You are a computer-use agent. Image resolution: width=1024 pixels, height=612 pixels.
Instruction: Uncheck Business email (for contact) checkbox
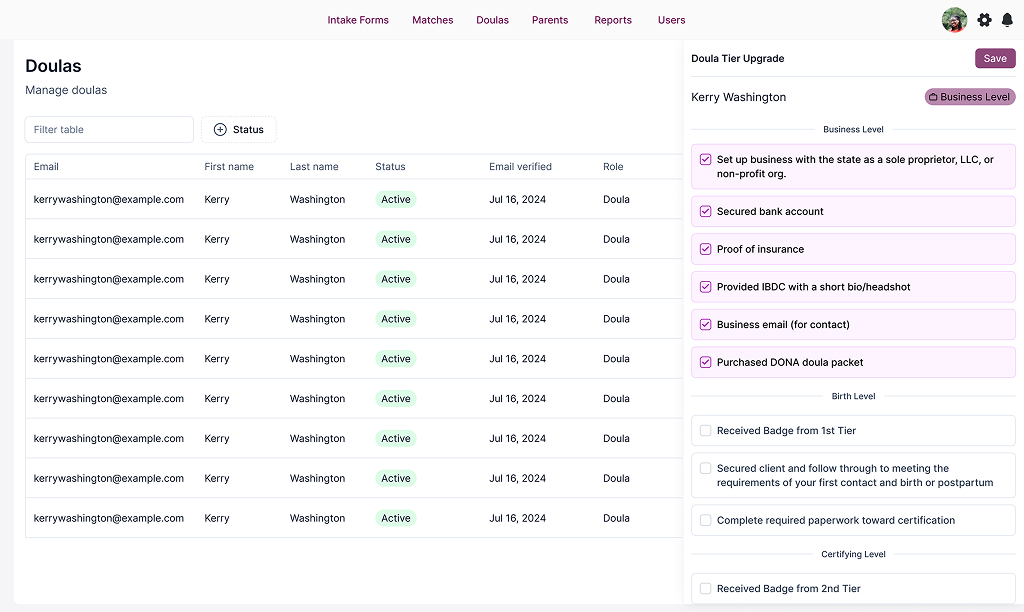706,325
